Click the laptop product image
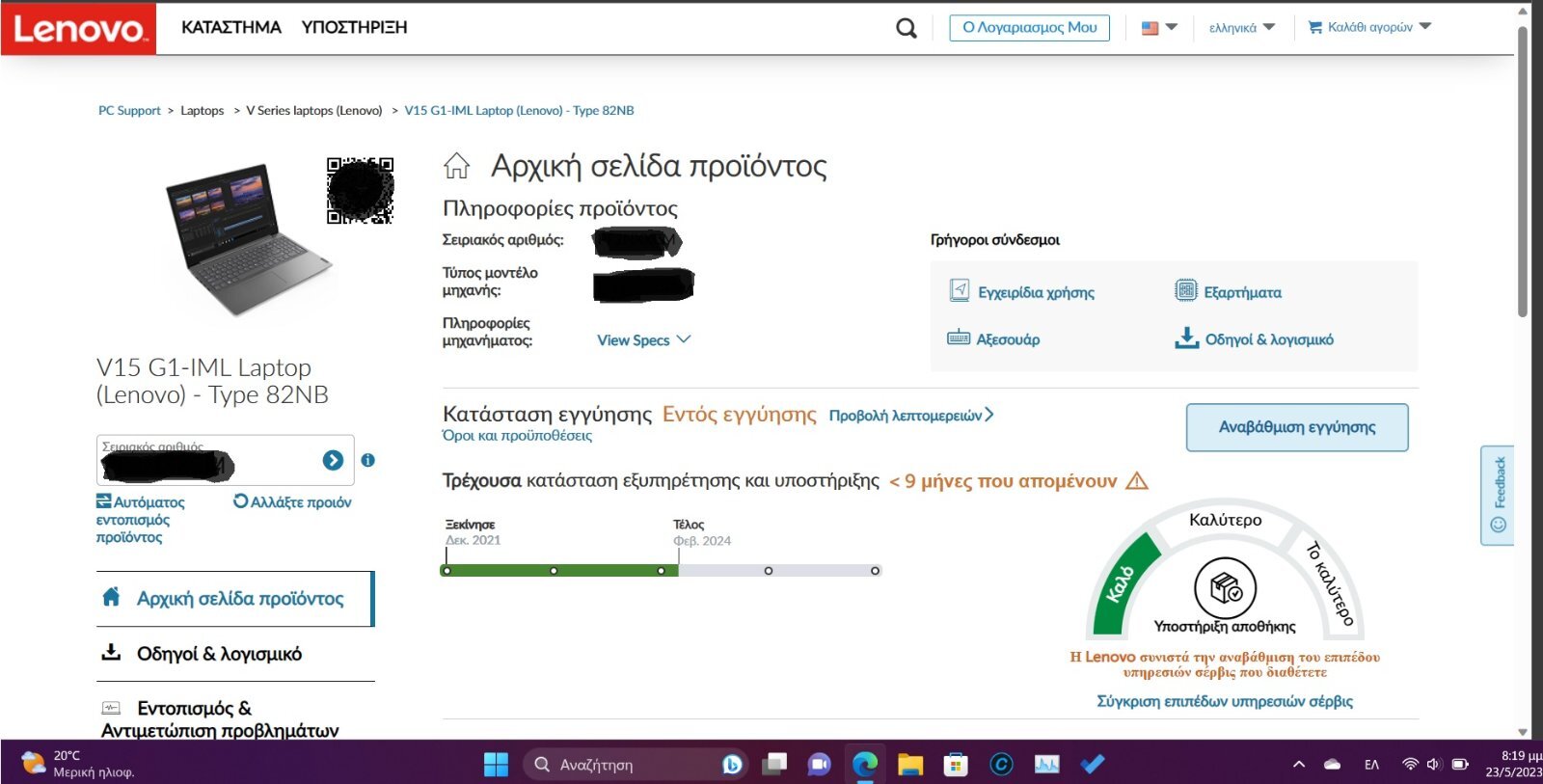Screen dimensions: 1543x784 (248, 239)
